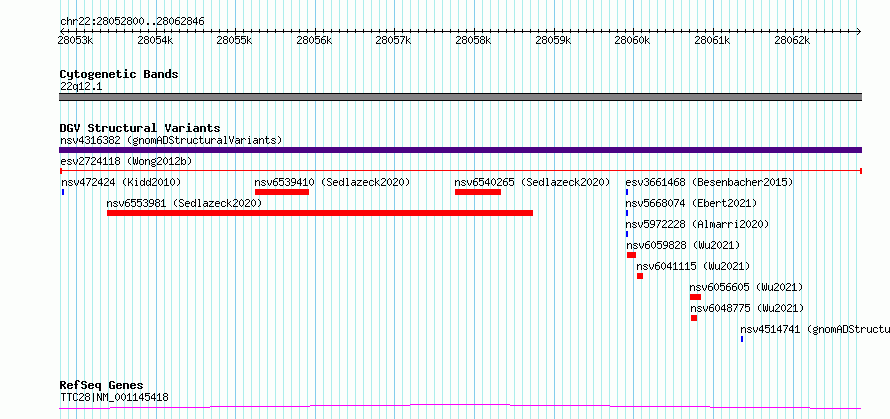890x419 pixels.
Task: Open nsv6056605 (Wu2021) label
Action: click(x=746, y=287)
